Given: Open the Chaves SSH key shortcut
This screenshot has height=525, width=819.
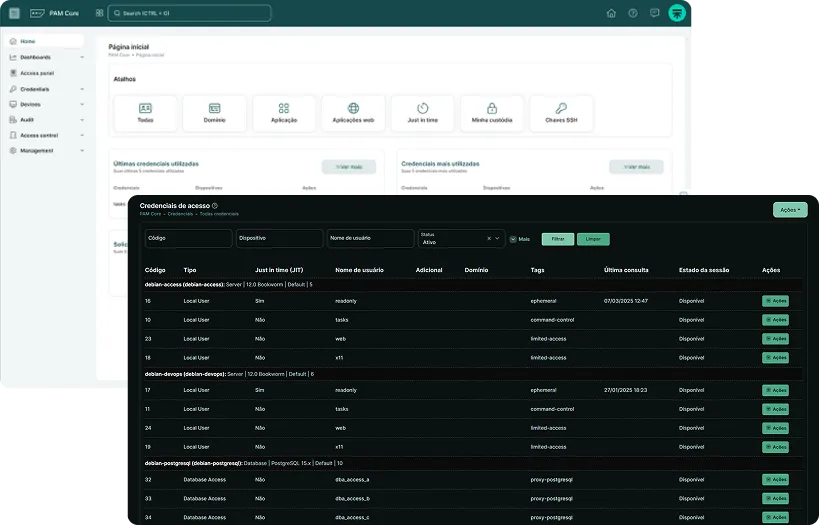Looking at the screenshot, I should (x=561, y=113).
